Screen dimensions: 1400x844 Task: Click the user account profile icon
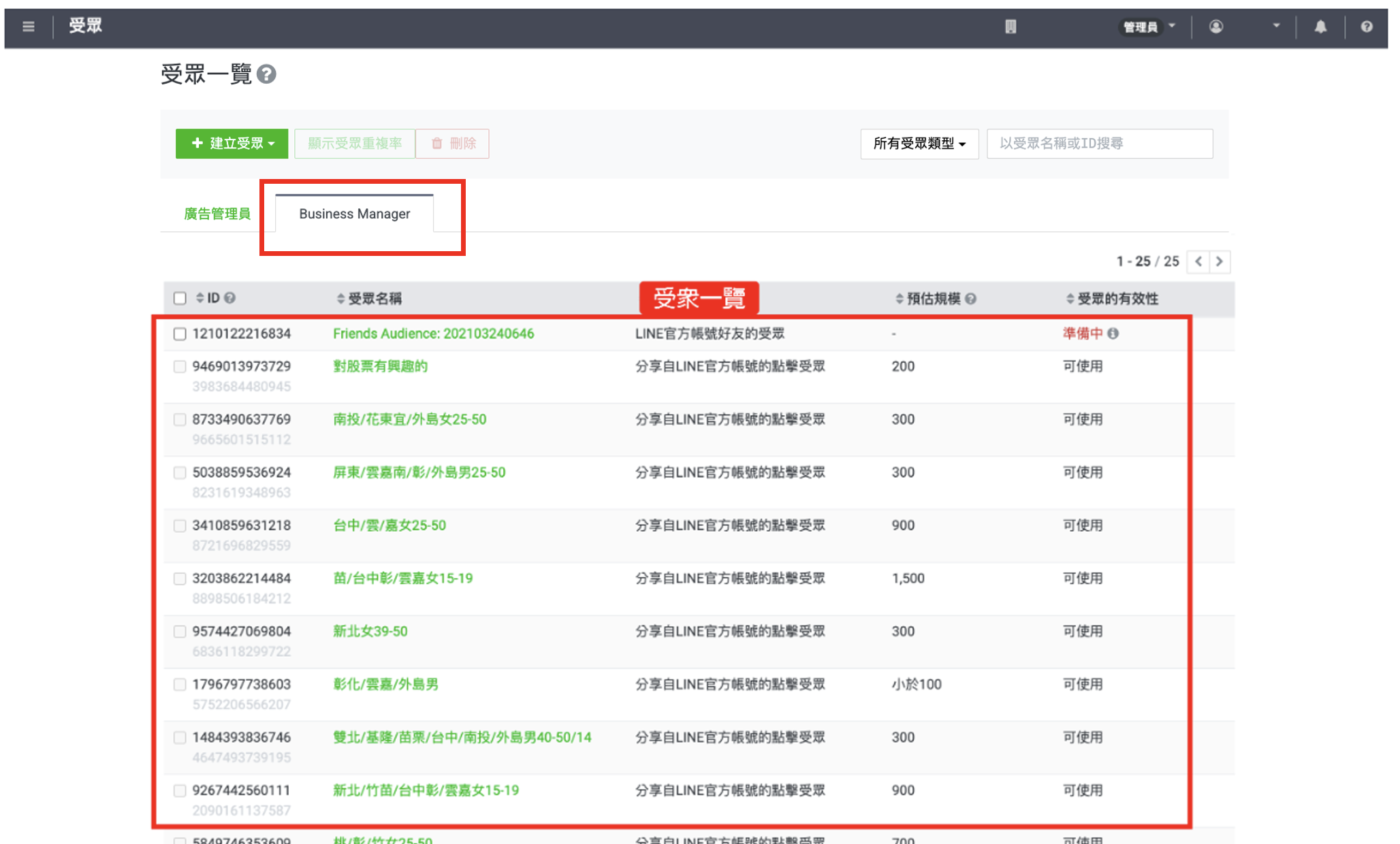pyautogui.click(x=1216, y=27)
